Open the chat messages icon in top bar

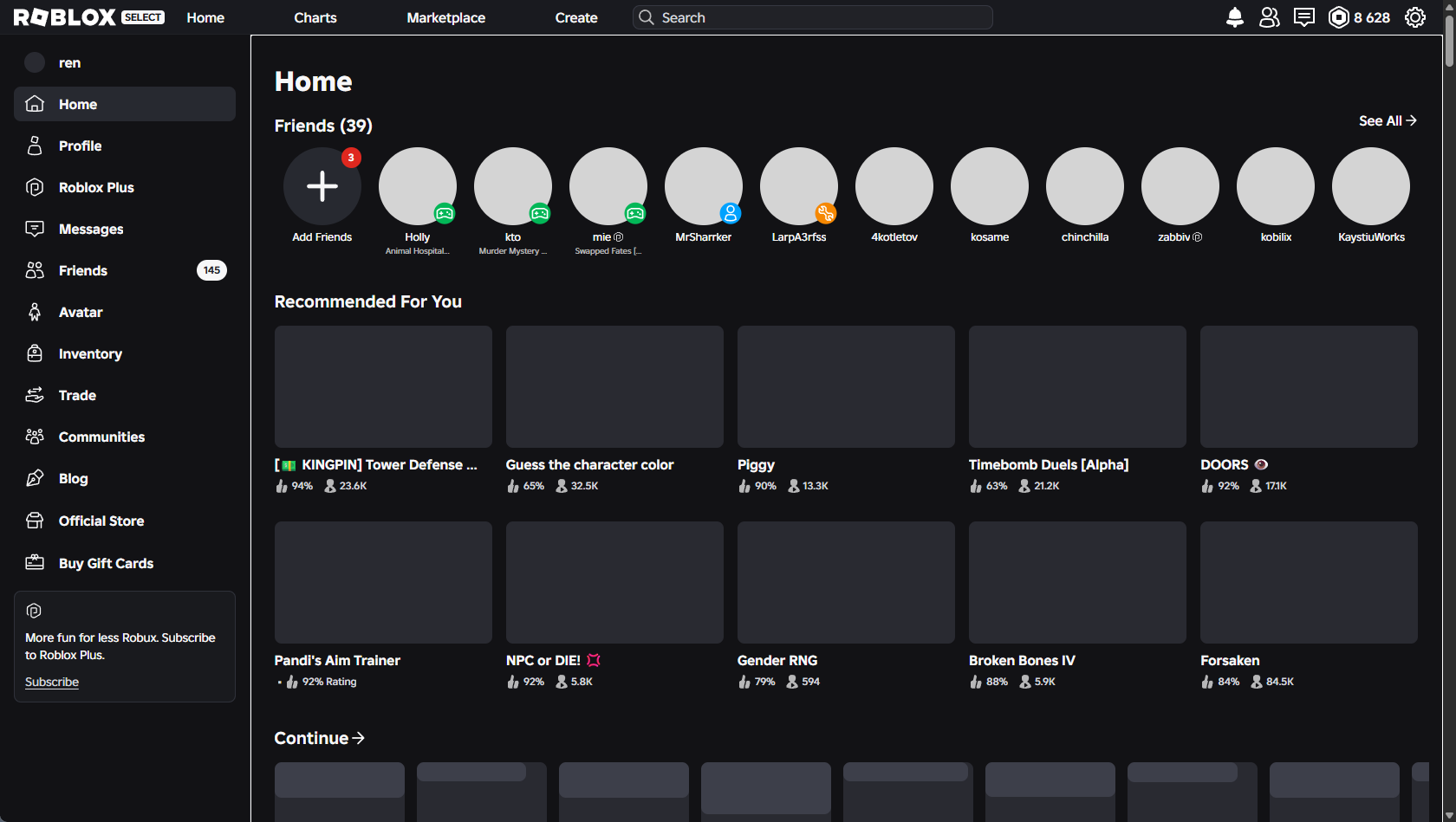pyautogui.click(x=1304, y=17)
